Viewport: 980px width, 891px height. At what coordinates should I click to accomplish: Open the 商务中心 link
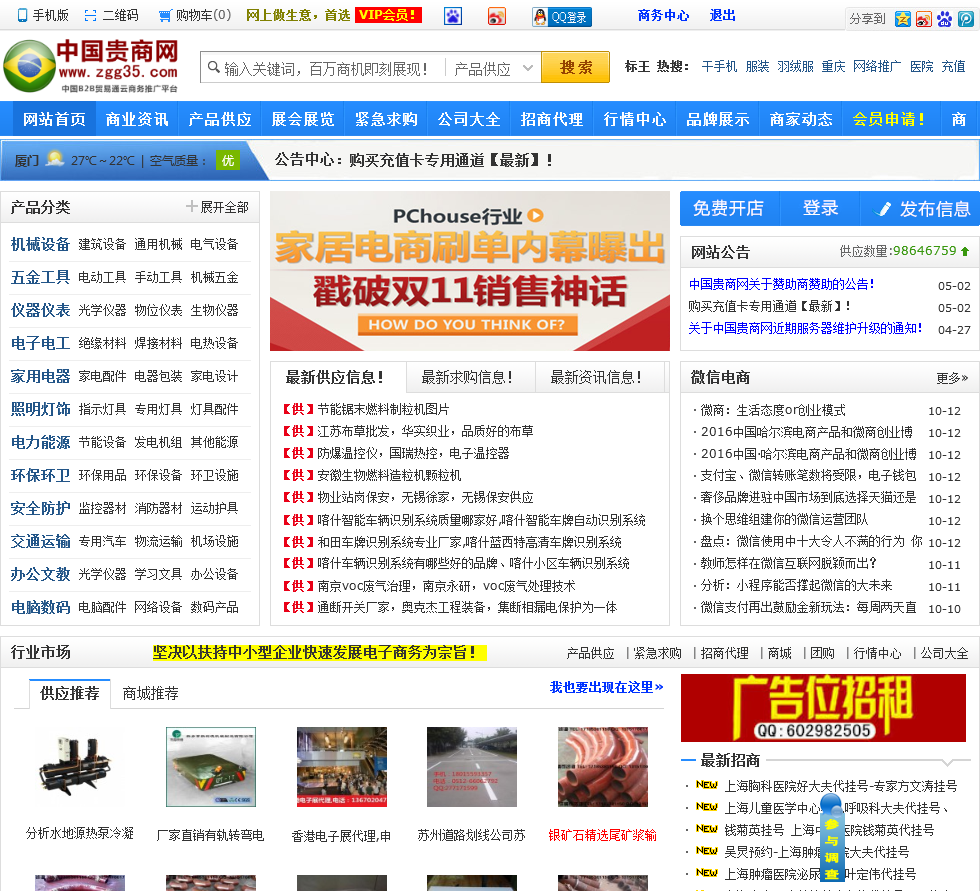(x=663, y=16)
